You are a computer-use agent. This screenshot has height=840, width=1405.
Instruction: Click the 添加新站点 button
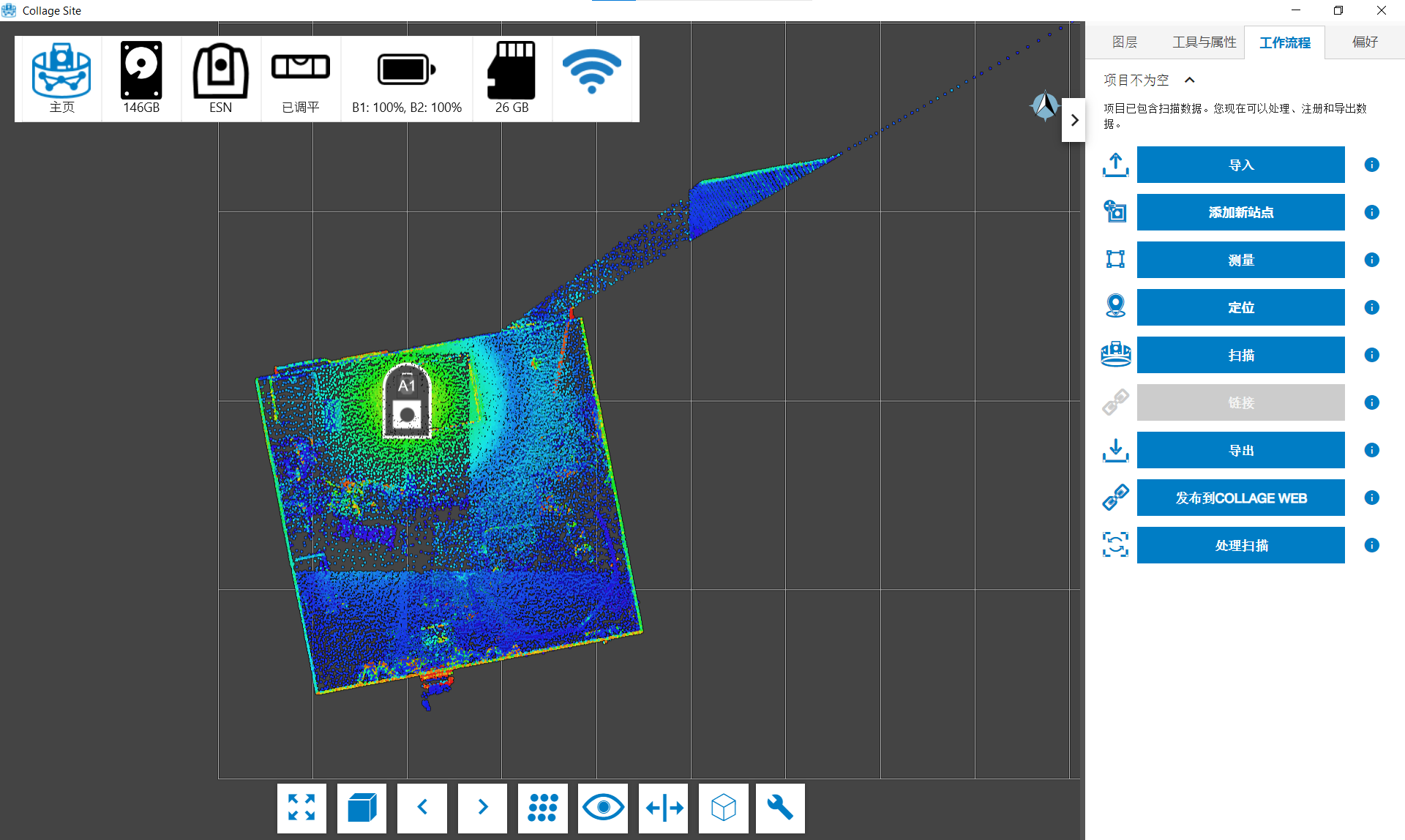1240,212
